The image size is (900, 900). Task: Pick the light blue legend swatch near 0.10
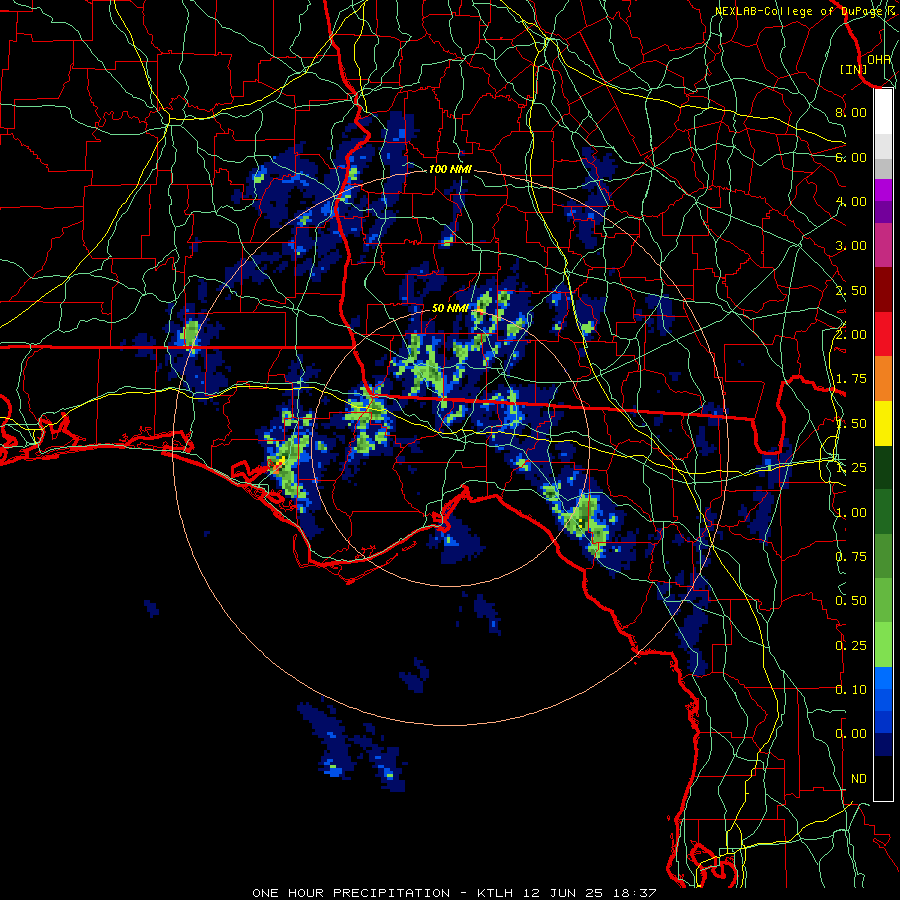pyautogui.click(x=883, y=678)
